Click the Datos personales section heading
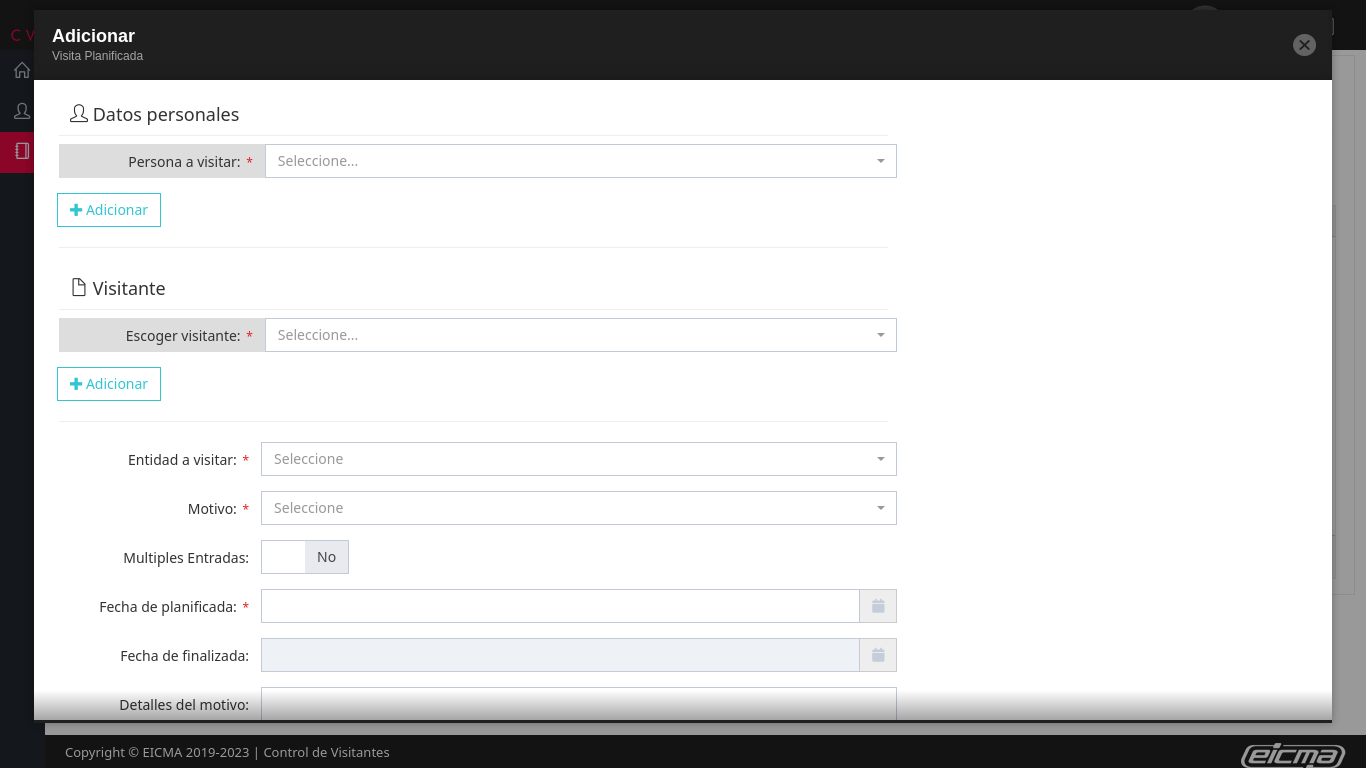1366x768 pixels. pos(165,115)
